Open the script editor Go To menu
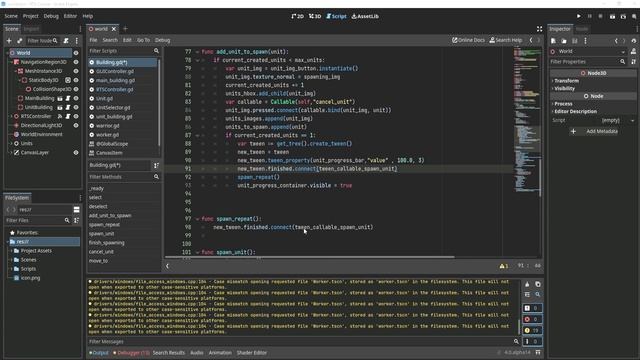The height and width of the screenshot is (360, 640). click(143, 40)
